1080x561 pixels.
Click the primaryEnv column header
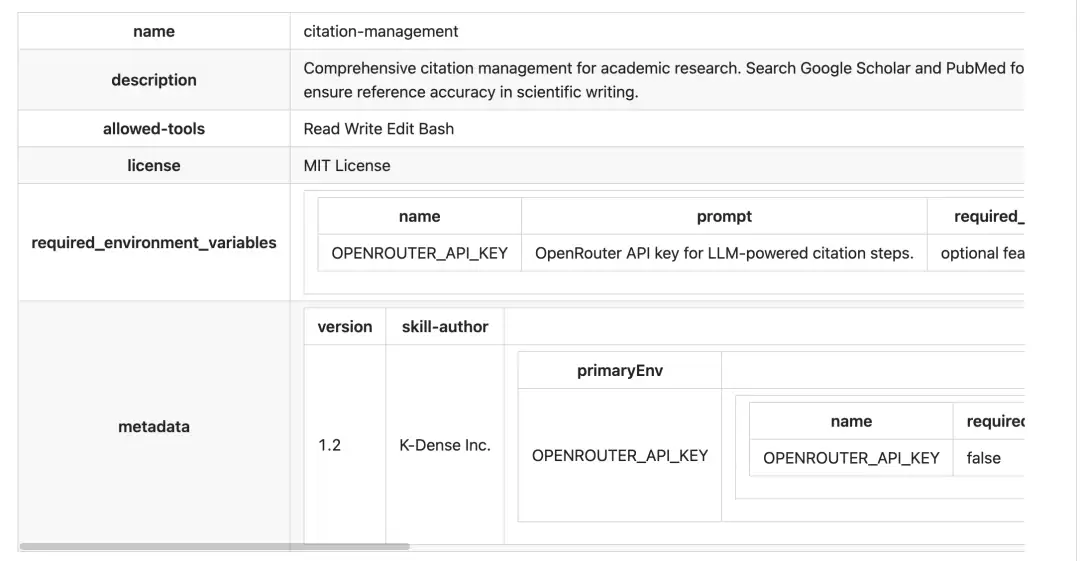tap(620, 371)
